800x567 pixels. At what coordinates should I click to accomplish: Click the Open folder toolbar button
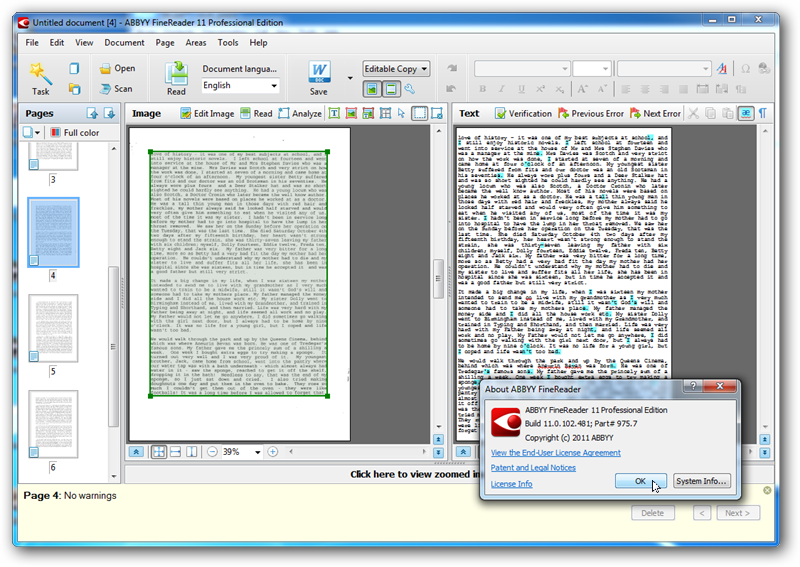point(117,68)
